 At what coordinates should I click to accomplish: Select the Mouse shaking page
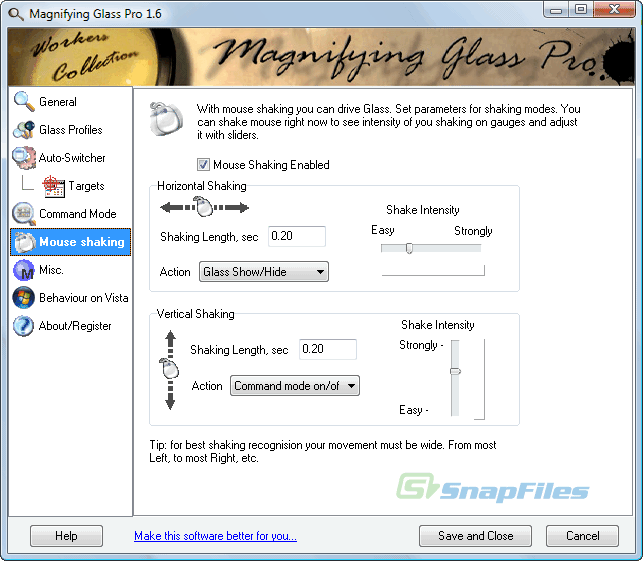pos(71,242)
